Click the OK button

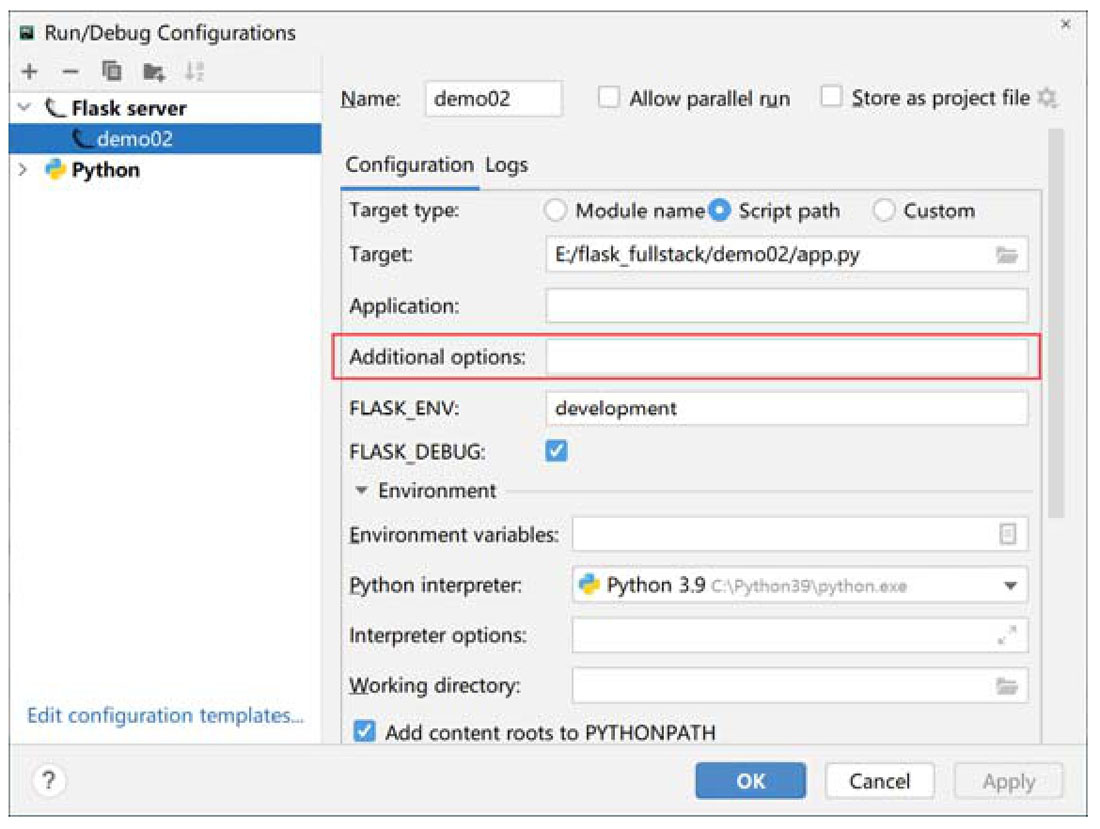pyautogui.click(x=750, y=781)
